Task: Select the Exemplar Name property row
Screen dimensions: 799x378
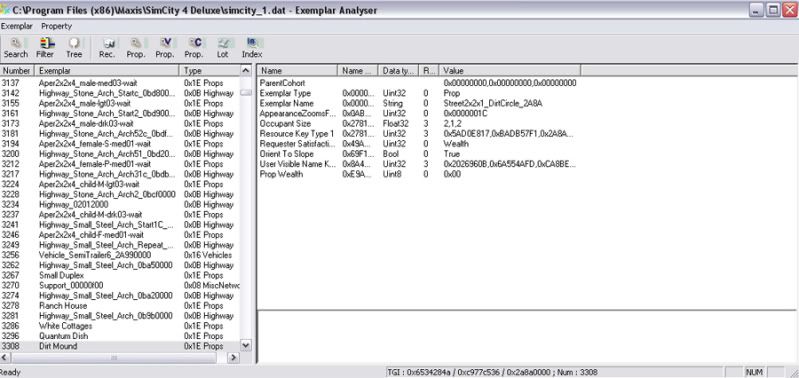Action: coord(418,103)
